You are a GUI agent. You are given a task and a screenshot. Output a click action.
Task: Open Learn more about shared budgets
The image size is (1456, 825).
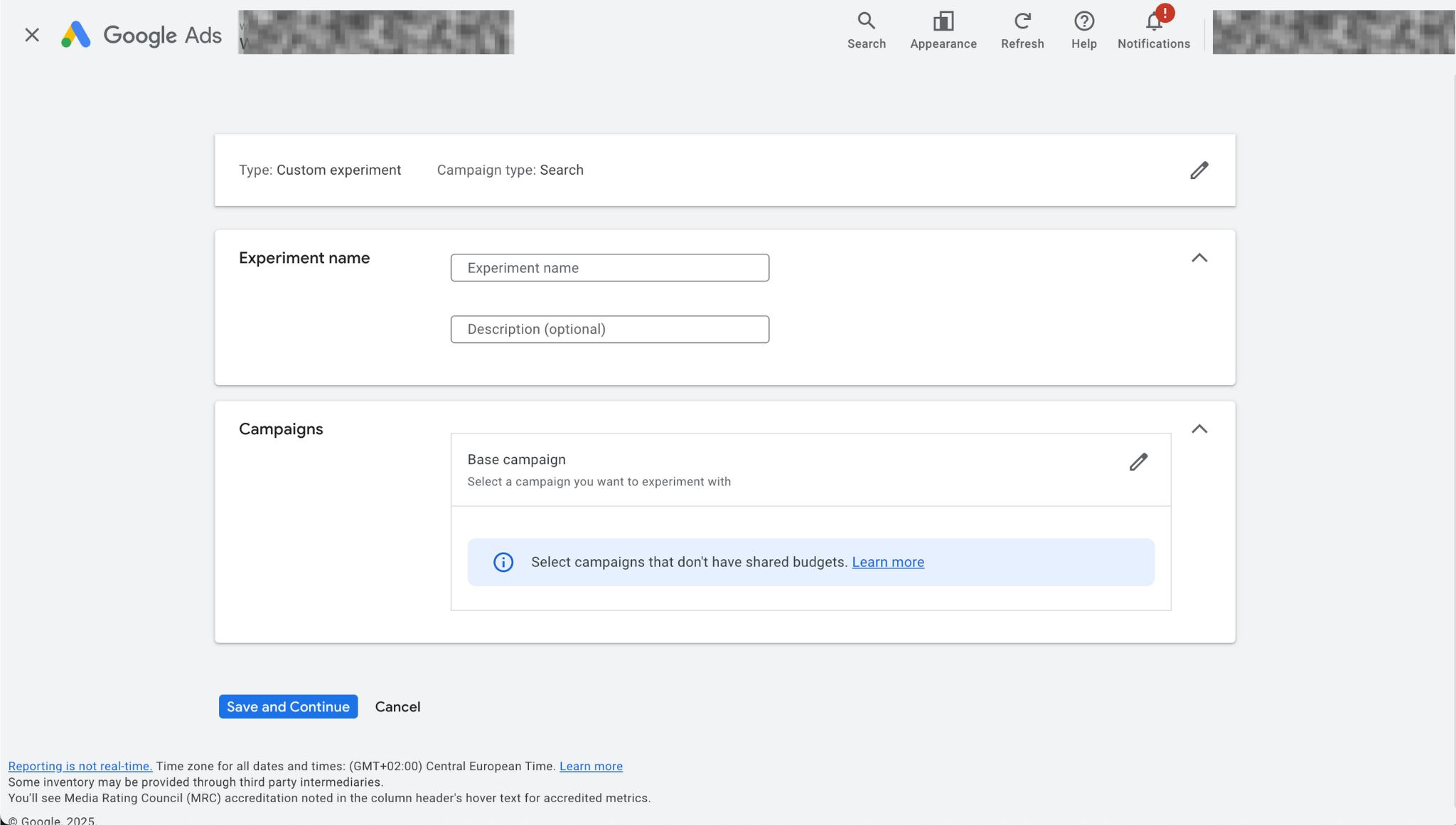point(888,562)
